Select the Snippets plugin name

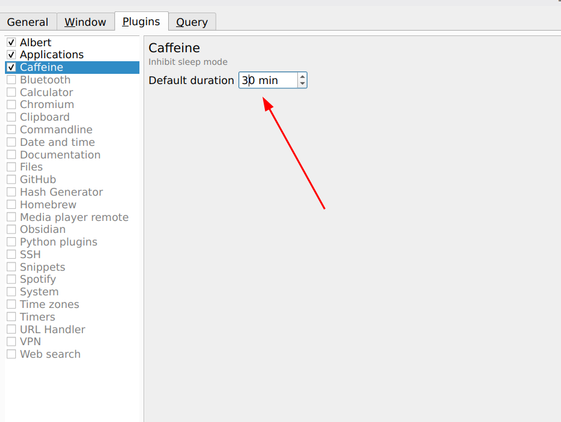[43, 267]
